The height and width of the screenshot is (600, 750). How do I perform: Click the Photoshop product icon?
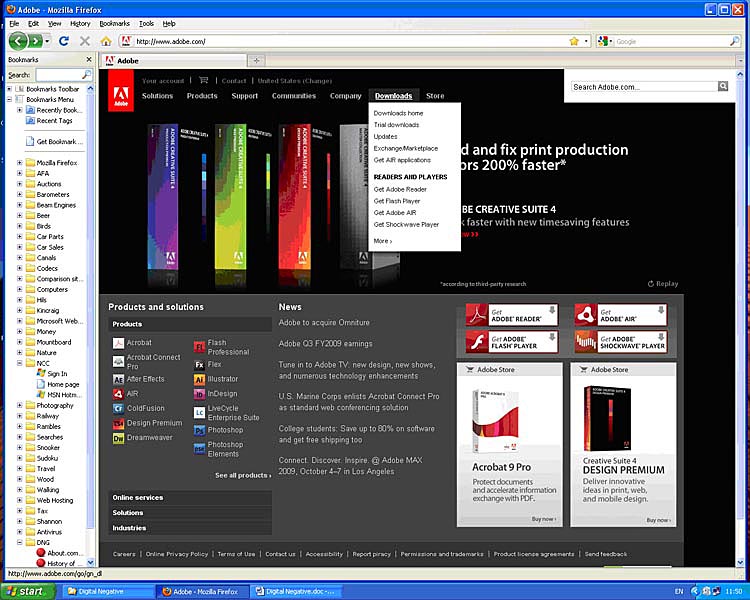click(x=200, y=429)
